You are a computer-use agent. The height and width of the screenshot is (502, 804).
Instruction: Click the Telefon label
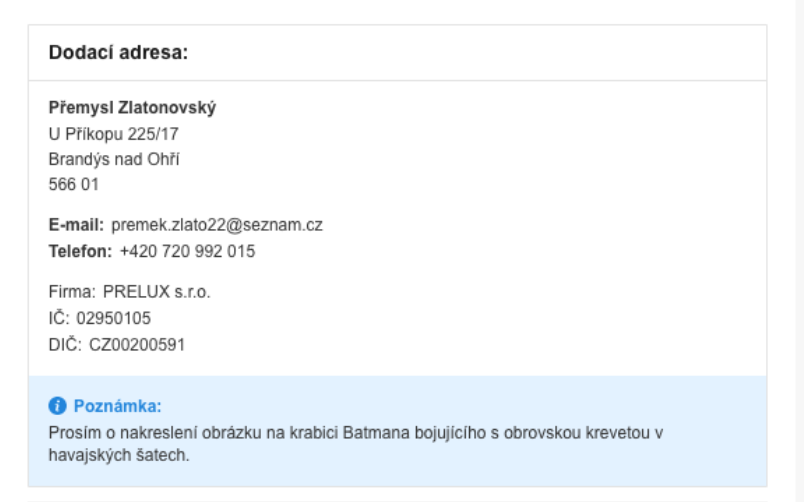tap(80, 251)
